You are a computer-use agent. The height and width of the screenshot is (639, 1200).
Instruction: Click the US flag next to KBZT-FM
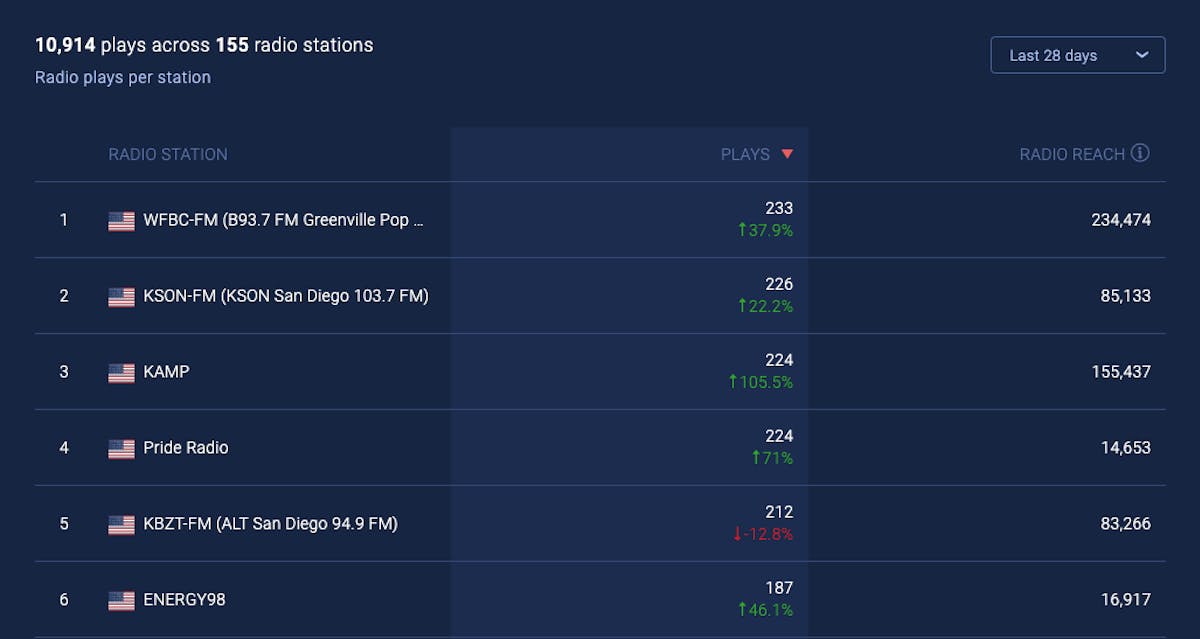[x=121, y=525]
